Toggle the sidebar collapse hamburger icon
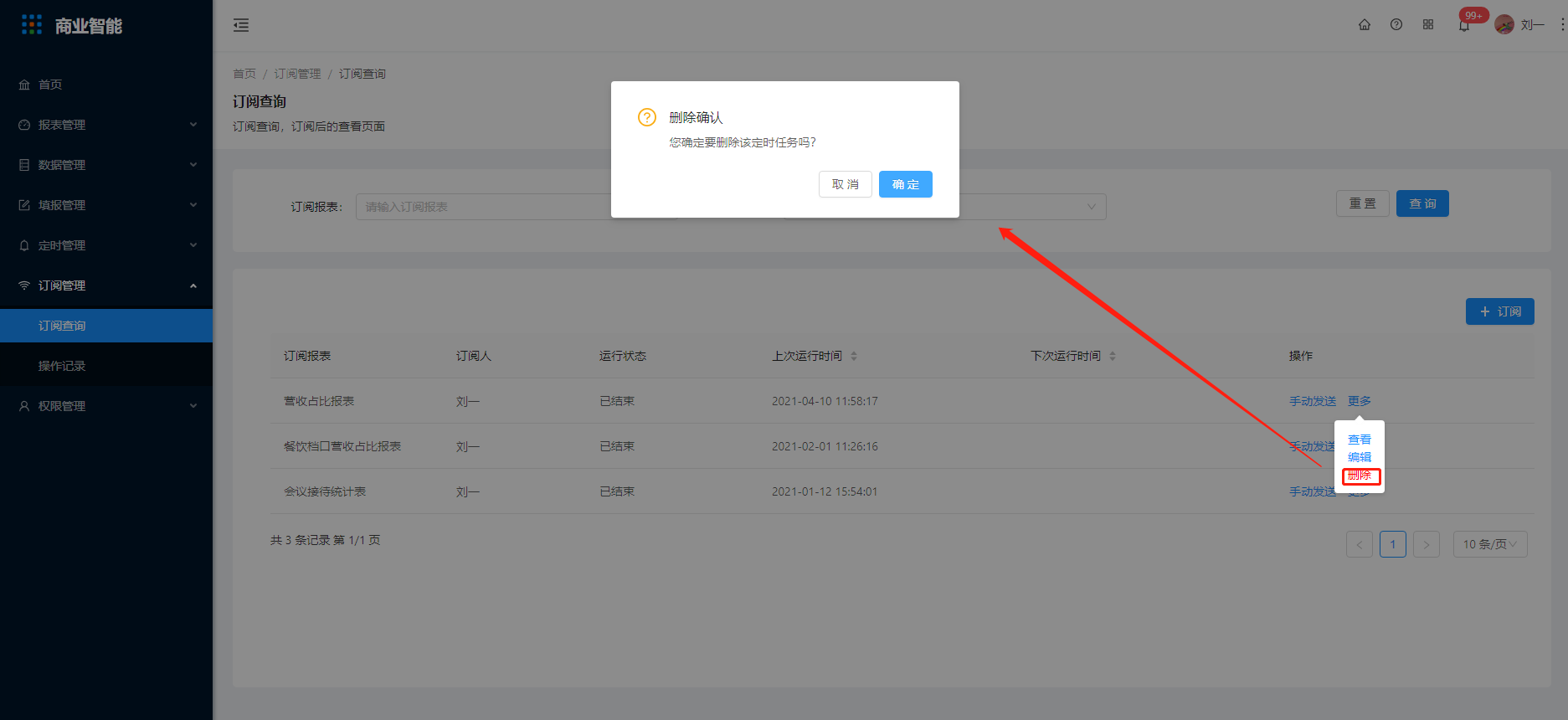This screenshot has height=720, width=1568. click(x=241, y=25)
